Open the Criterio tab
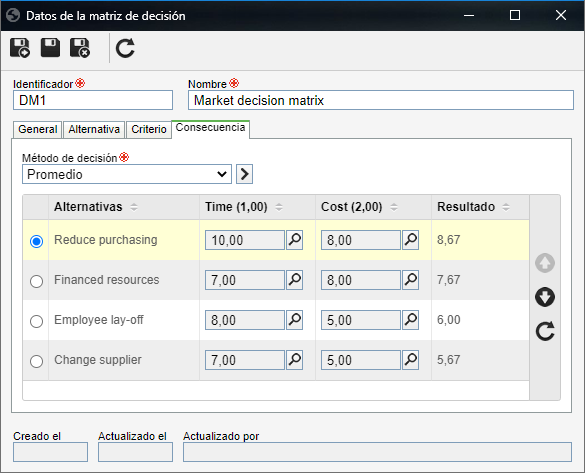 tap(149, 129)
